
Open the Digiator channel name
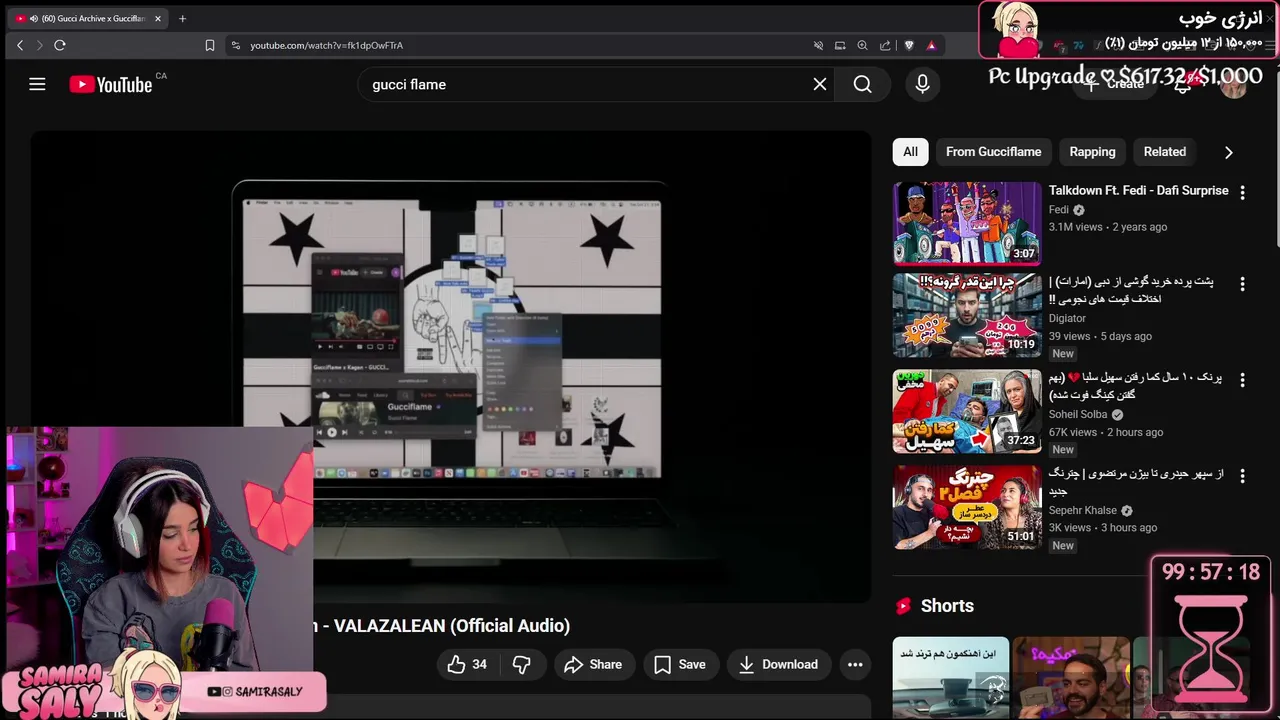pos(1067,318)
